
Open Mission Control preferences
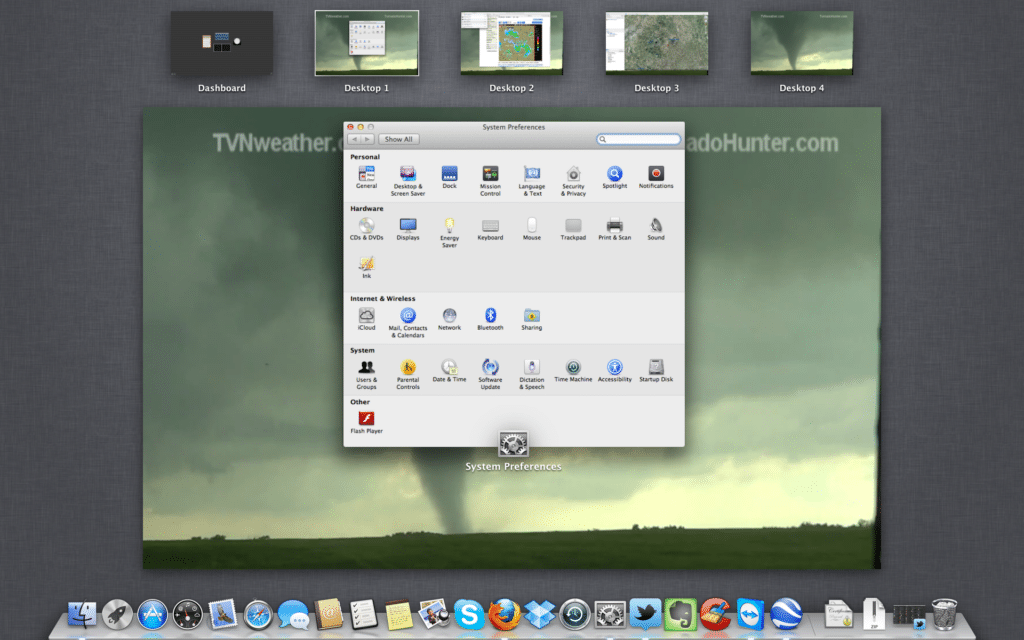pos(490,174)
